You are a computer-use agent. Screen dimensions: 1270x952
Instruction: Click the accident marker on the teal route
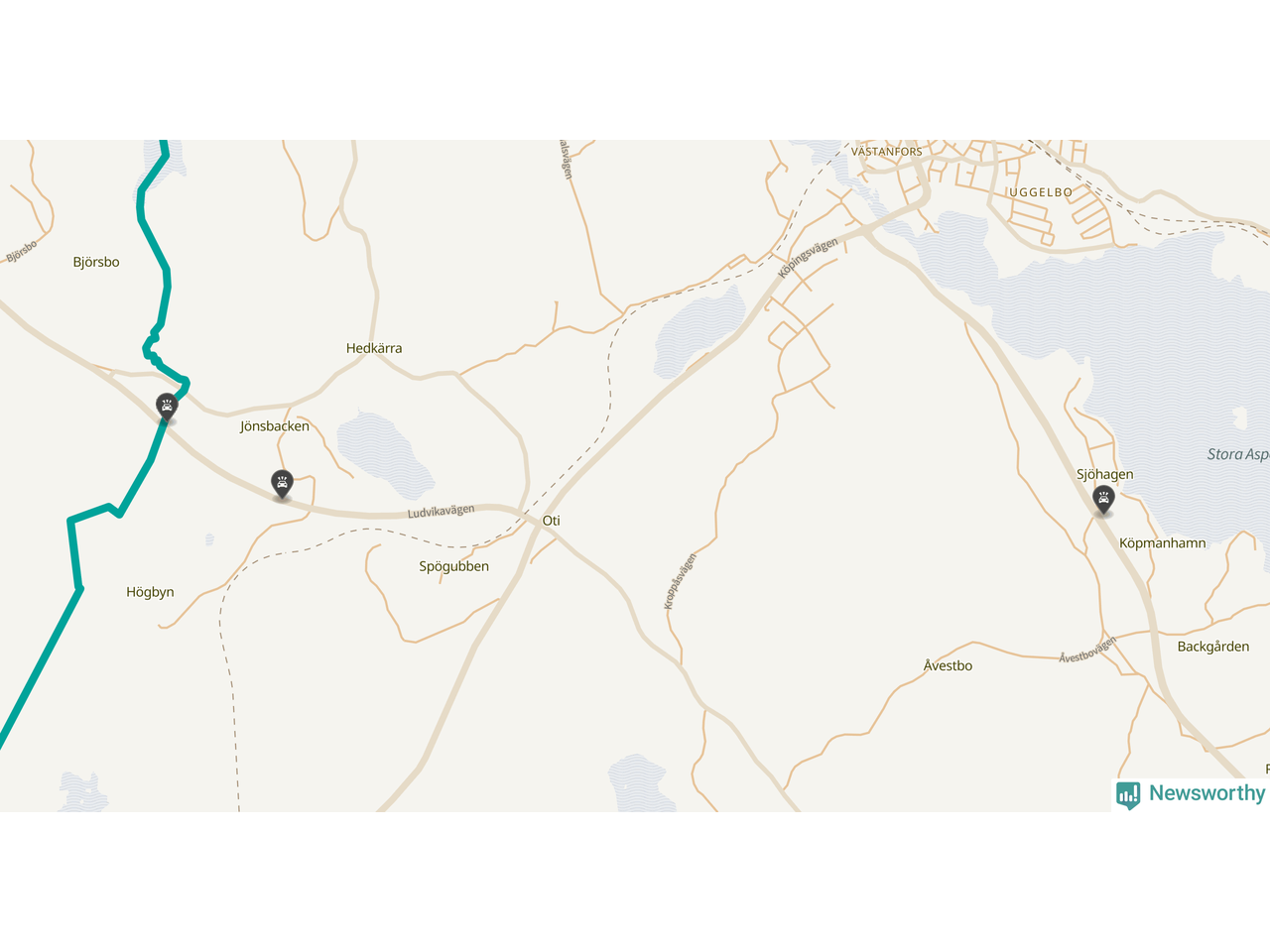[x=167, y=408]
